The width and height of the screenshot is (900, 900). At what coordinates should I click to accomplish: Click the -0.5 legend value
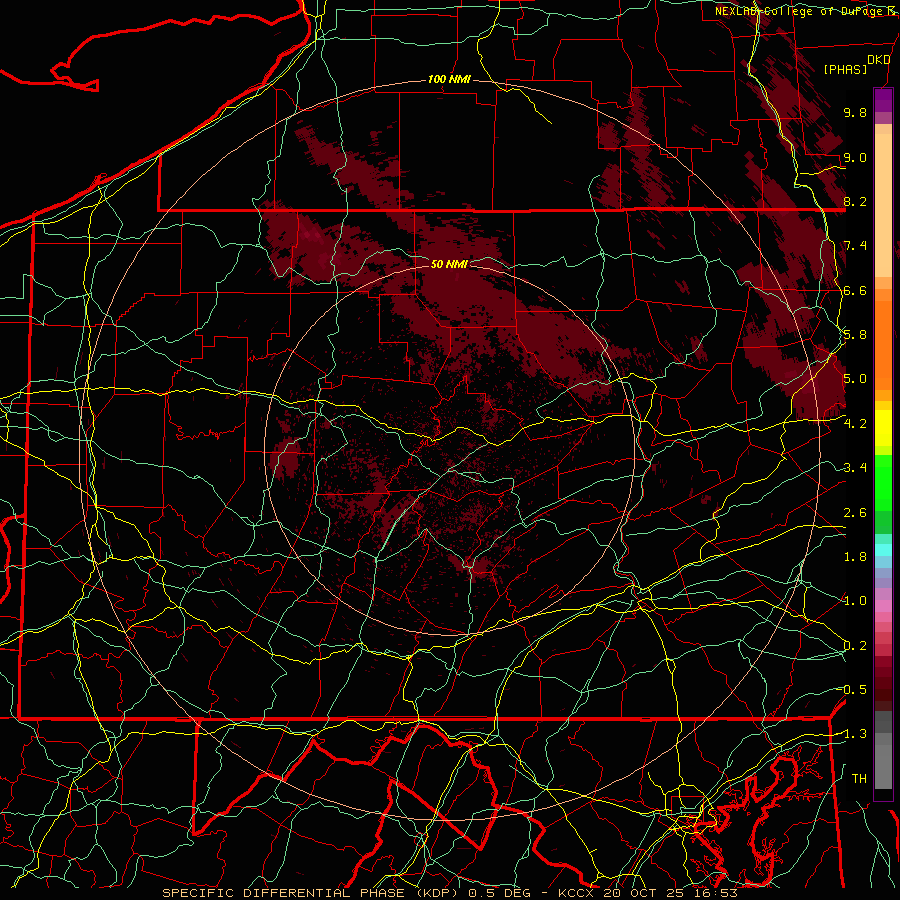click(852, 690)
